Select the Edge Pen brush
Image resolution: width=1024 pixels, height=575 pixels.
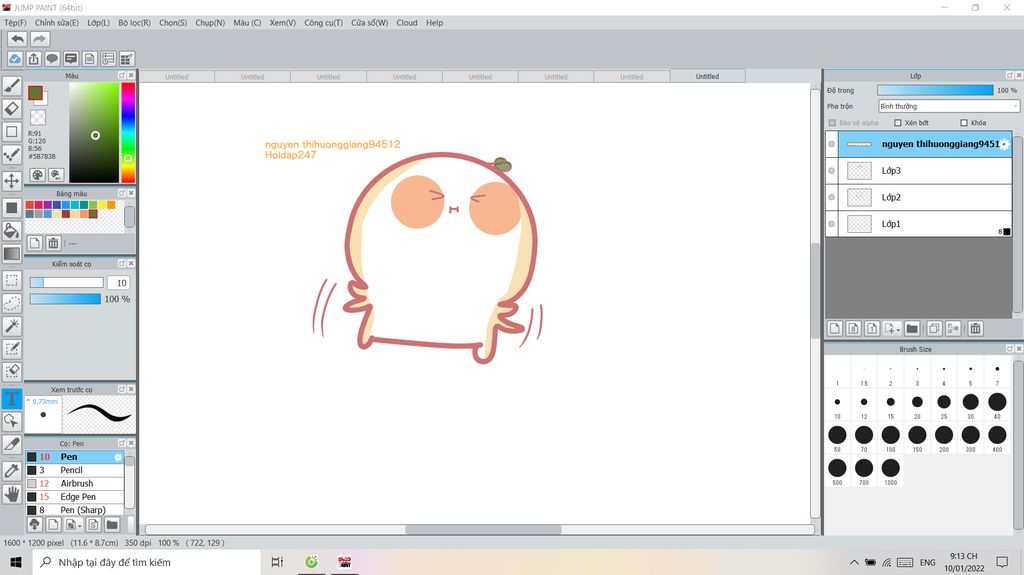coord(75,497)
